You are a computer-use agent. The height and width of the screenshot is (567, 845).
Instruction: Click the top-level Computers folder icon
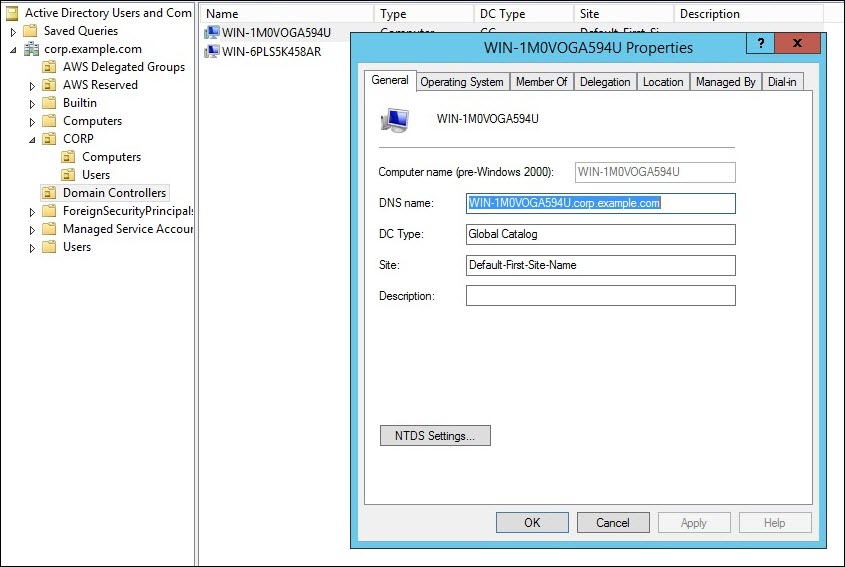pos(50,121)
